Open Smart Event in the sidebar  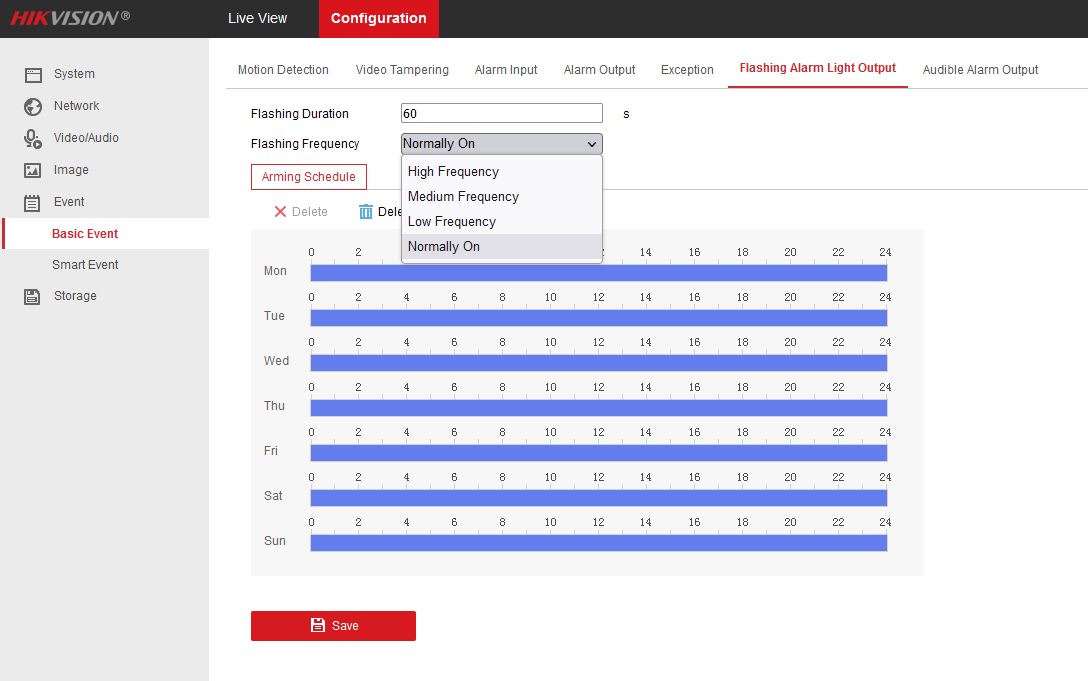click(85, 265)
